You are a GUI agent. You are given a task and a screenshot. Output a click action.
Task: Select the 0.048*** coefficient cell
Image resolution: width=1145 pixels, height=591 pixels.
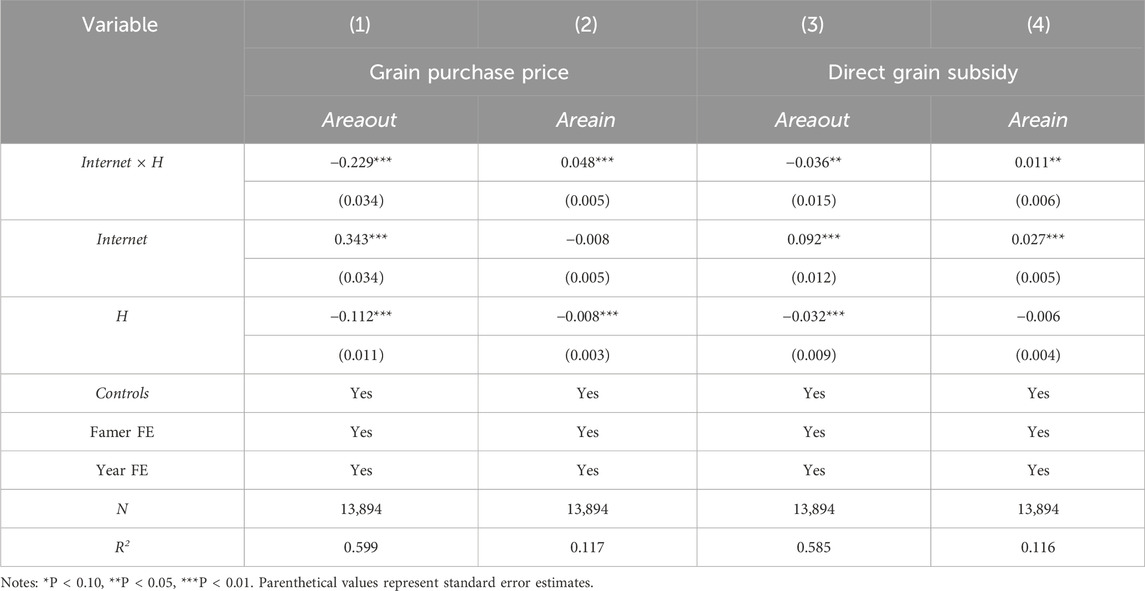point(587,162)
